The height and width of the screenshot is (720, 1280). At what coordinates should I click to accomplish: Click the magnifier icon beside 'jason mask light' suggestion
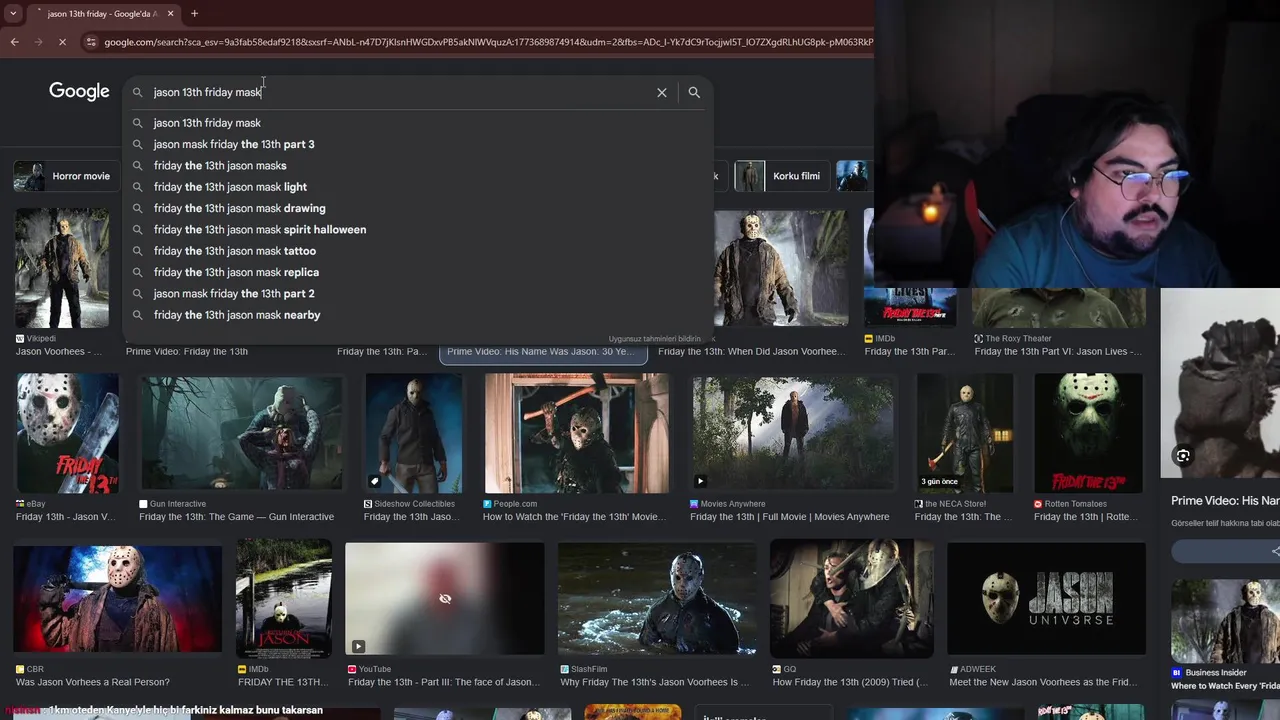coord(138,187)
